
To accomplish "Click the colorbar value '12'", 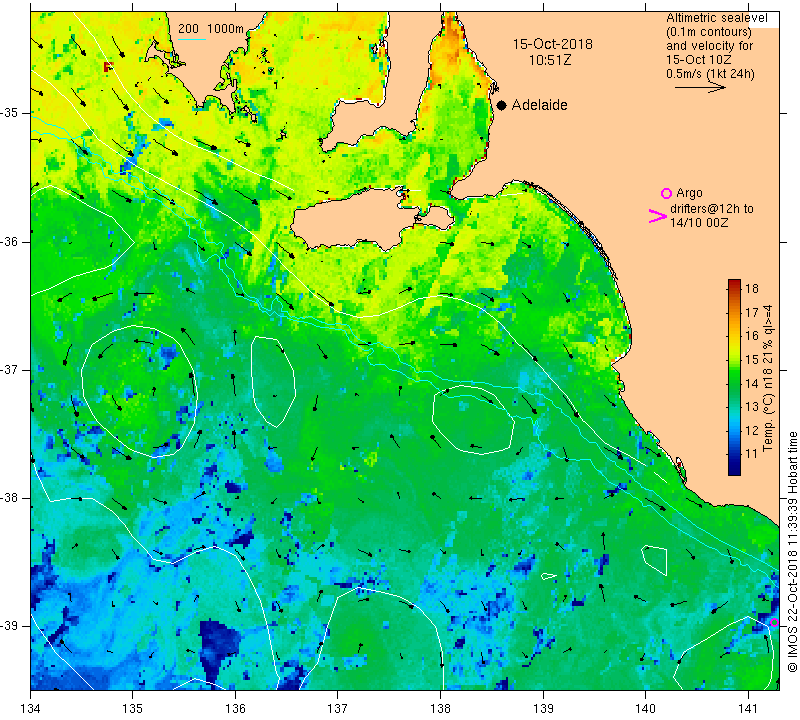I will click(752, 430).
